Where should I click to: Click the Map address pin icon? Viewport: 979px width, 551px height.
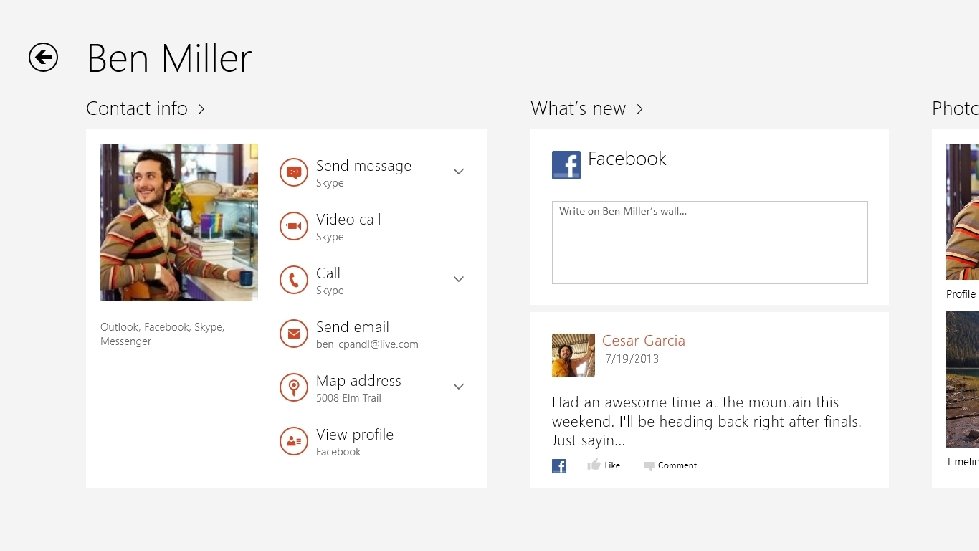click(x=293, y=388)
